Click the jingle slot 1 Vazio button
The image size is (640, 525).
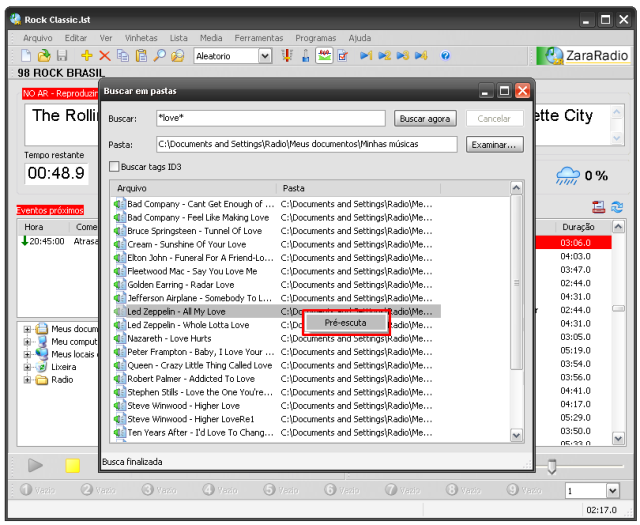(x=38, y=489)
